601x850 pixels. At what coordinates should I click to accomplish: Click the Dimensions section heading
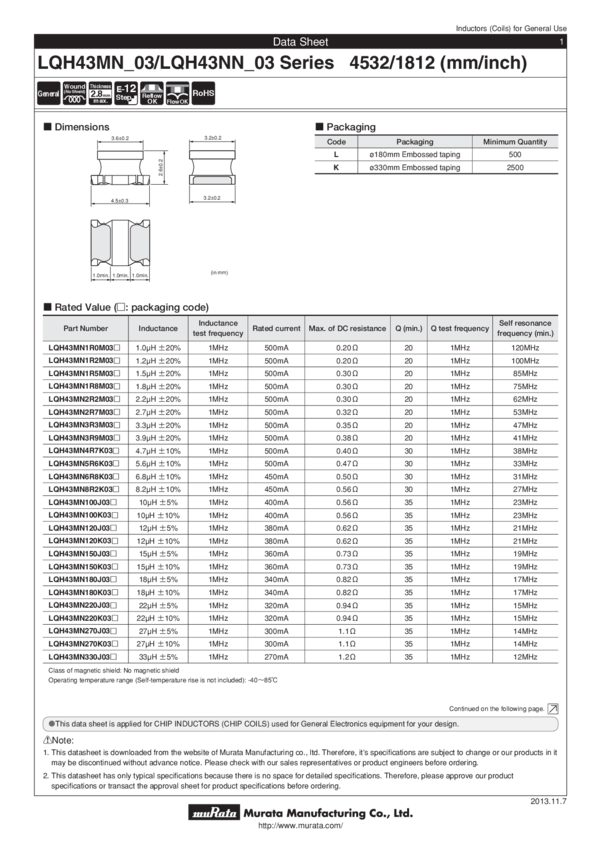pyautogui.click(x=76, y=127)
